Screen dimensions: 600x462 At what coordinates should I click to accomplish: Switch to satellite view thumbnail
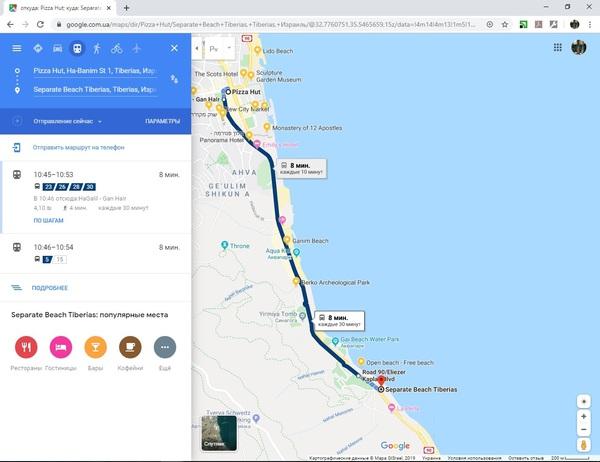[219, 433]
